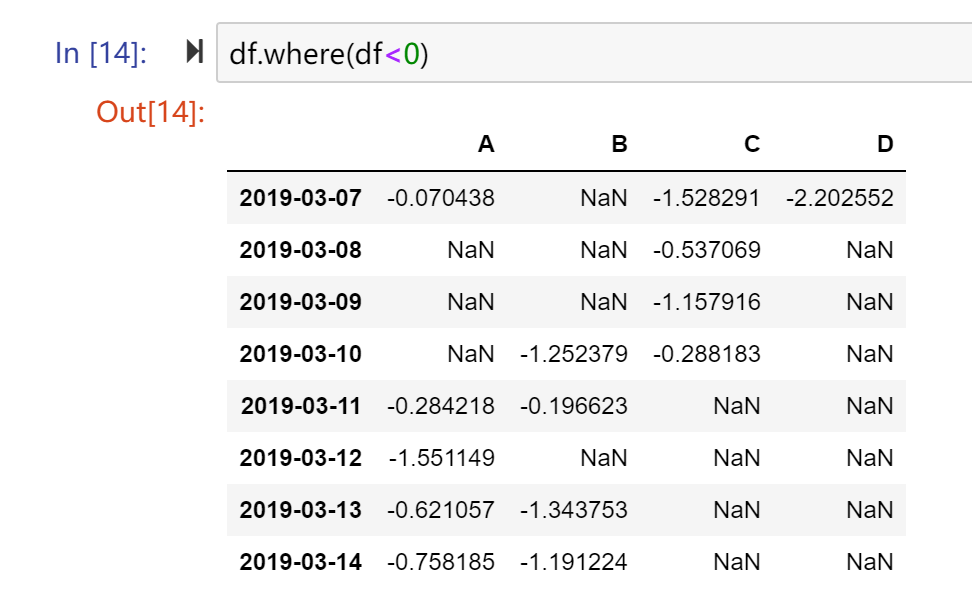Click the value -1.343753 in the 2019-03-13 row
The width and height of the screenshot is (972, 604).
pyautogui.click(x=574, y=510)
